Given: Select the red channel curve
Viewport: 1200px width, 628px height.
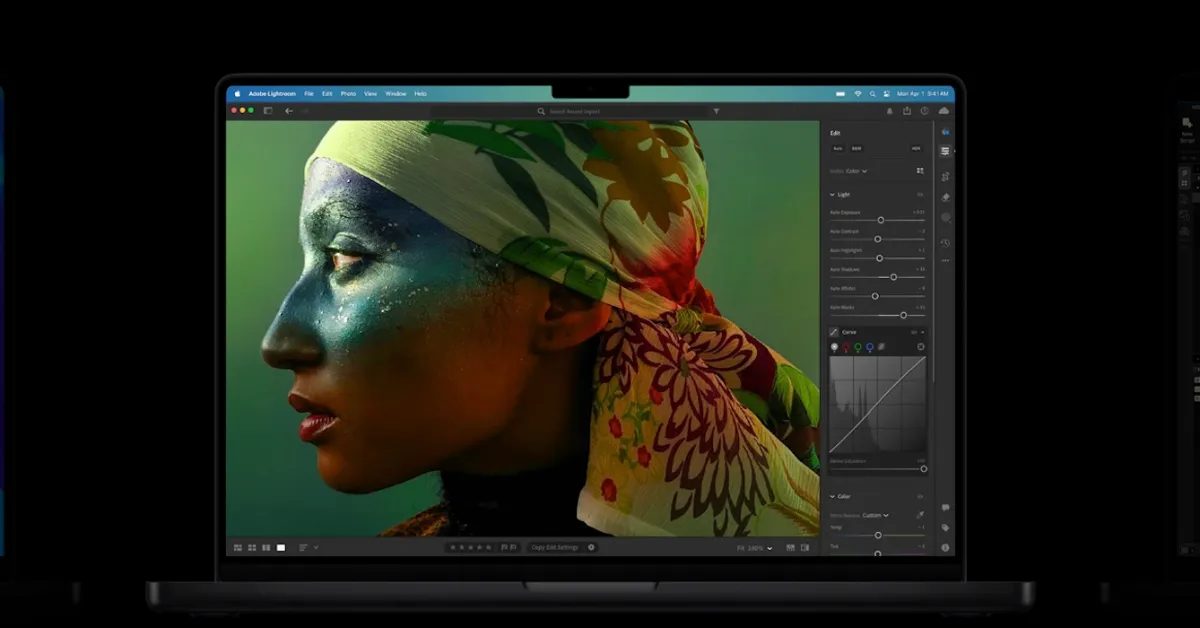Looking at the screenshot, I should [x=846, y=347].
